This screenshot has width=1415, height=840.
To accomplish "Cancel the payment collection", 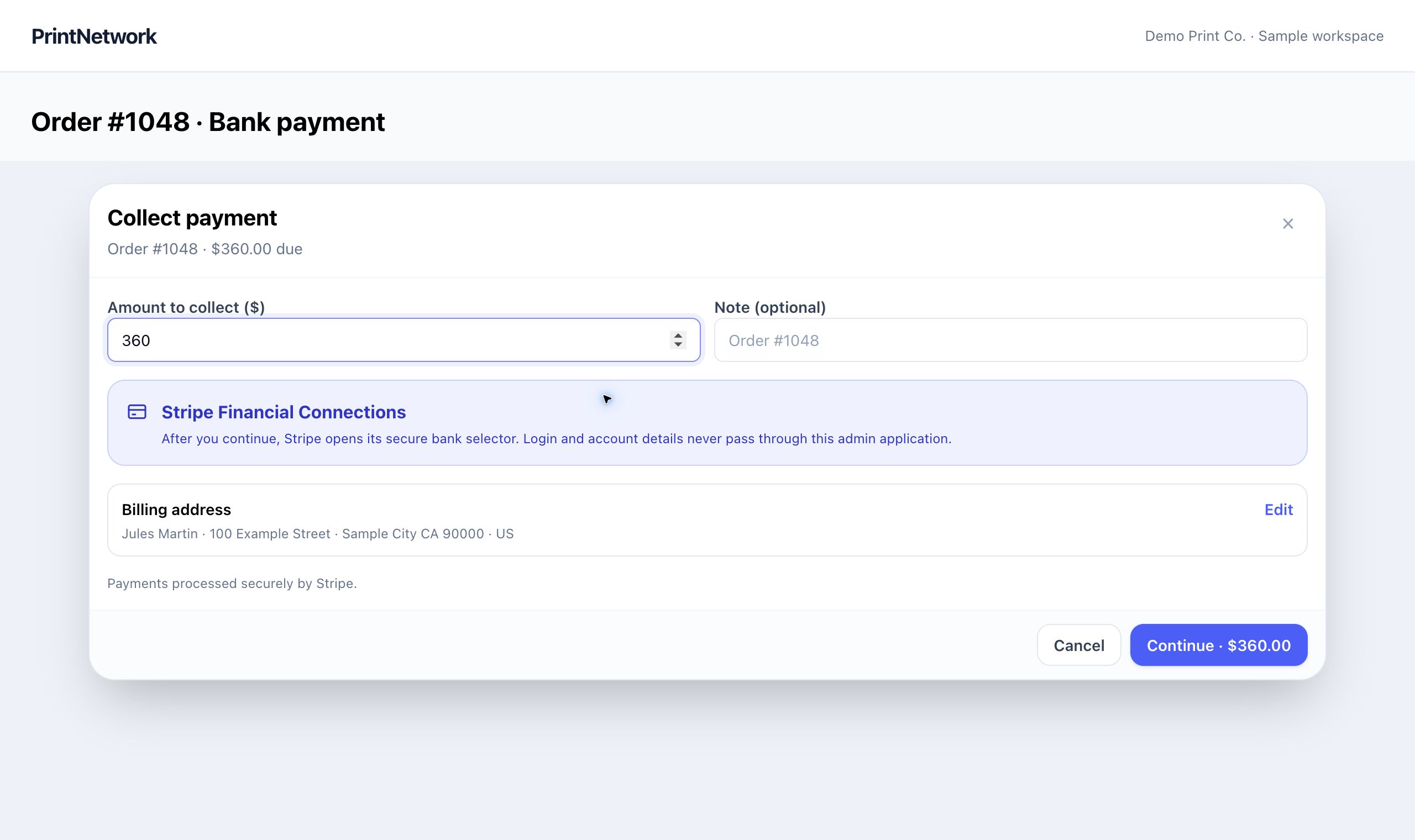I will pos(1078,645).
